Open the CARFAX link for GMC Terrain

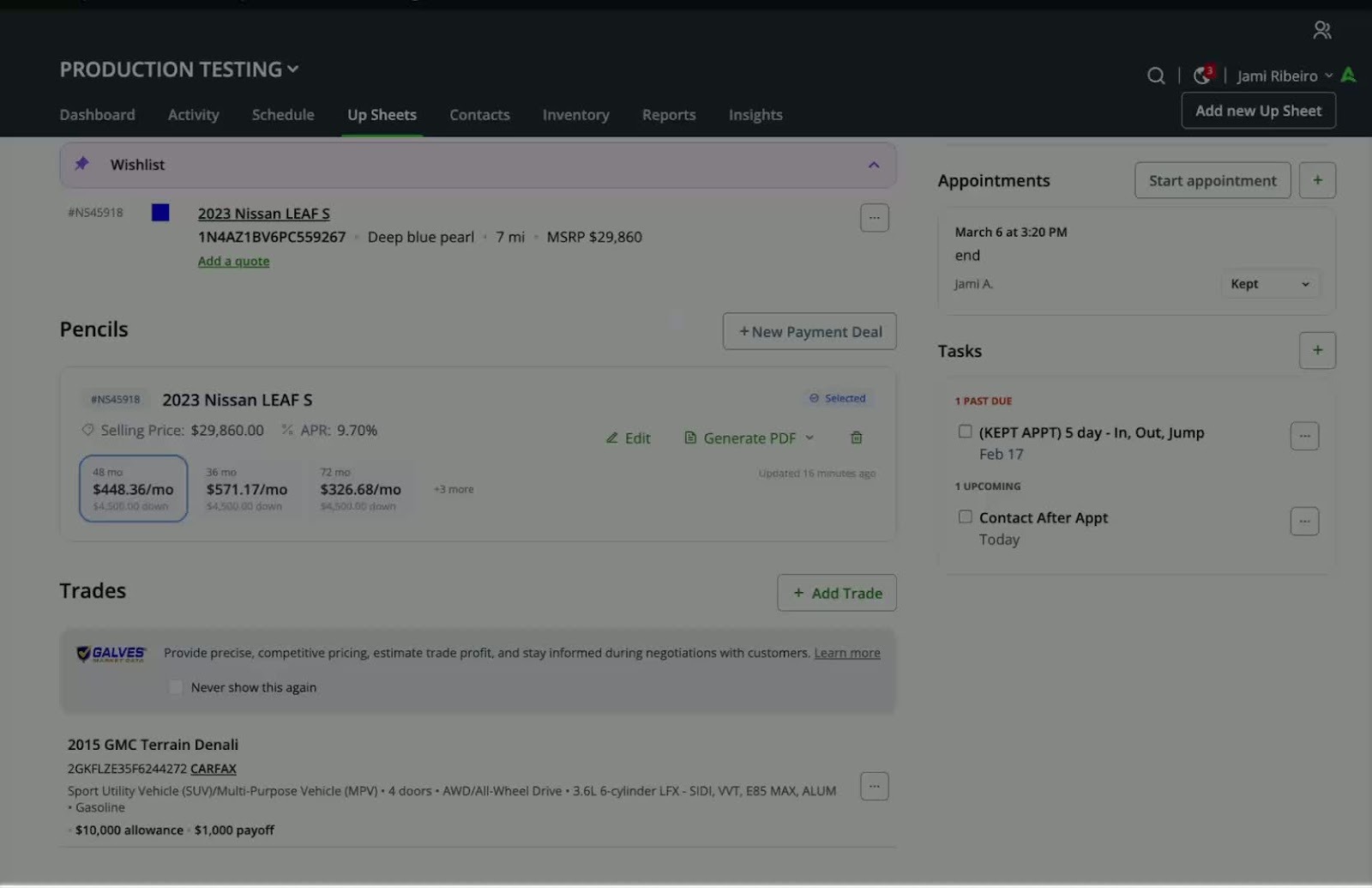point(213,770)
